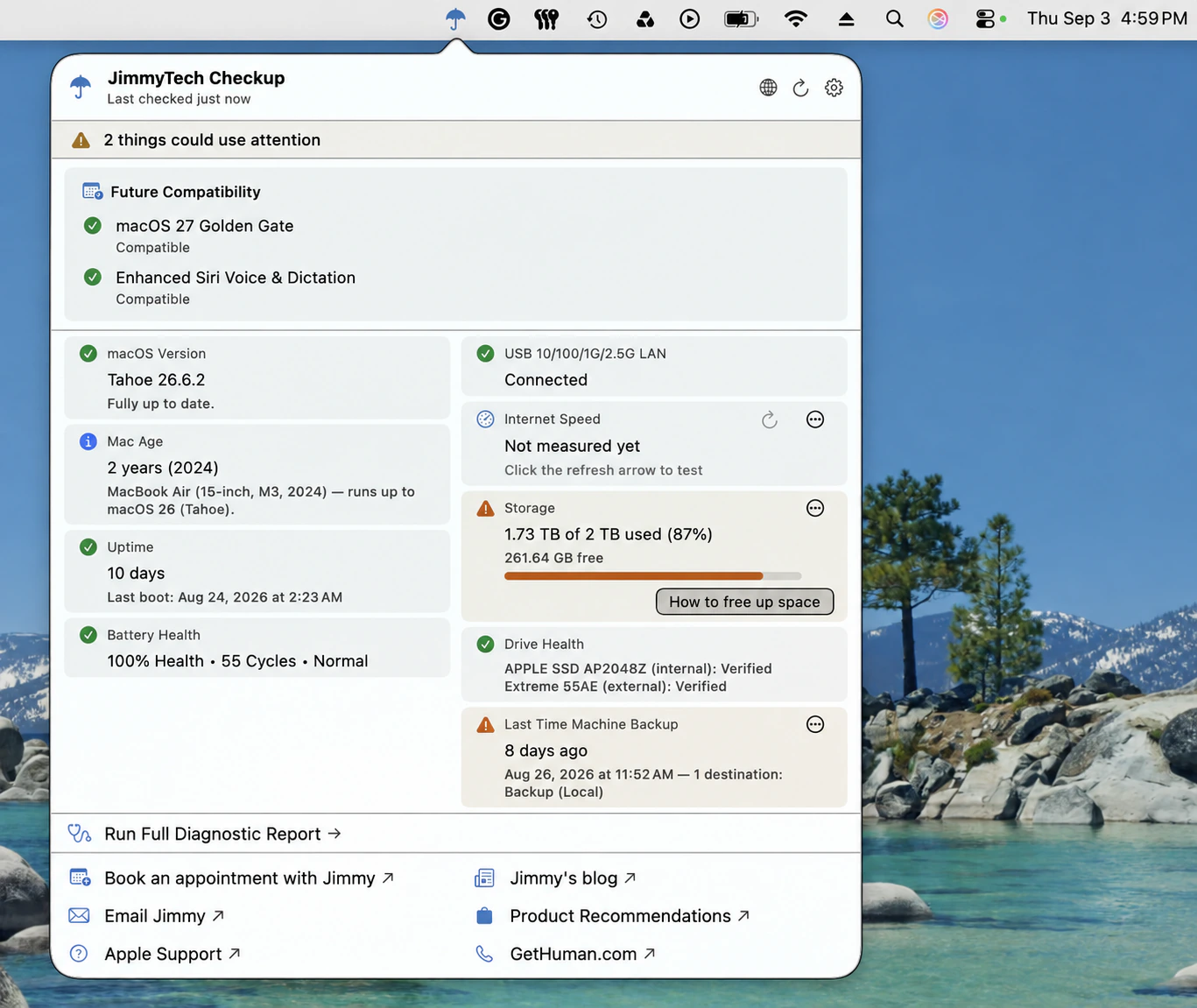This screenshot has height=1008, width=1197.
Task: Click the phone icon beside GetHuman.com
Action: pos(484,954)
